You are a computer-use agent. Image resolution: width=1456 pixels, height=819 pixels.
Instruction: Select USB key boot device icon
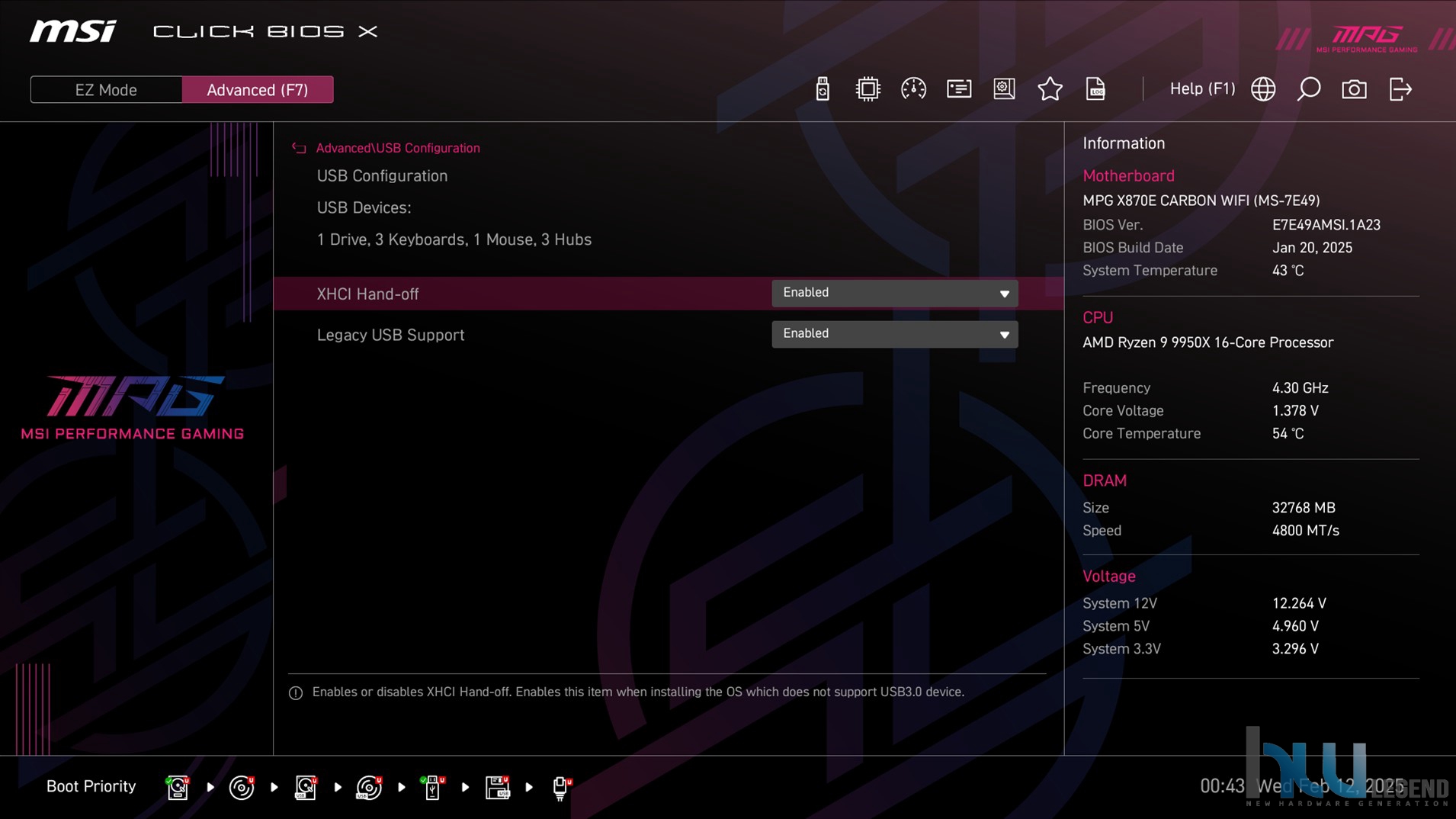tap(432, 787)
